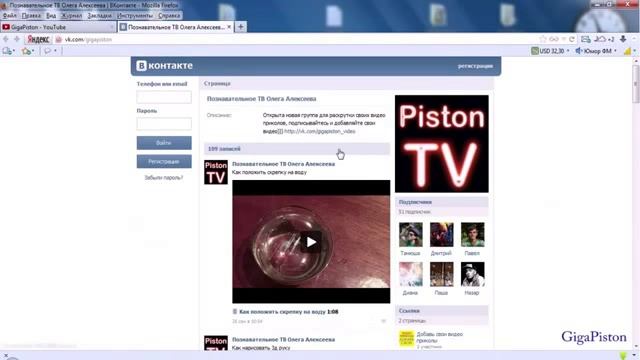Click the Яндекс logo button
640x360 pixels.
click(38, 40)
